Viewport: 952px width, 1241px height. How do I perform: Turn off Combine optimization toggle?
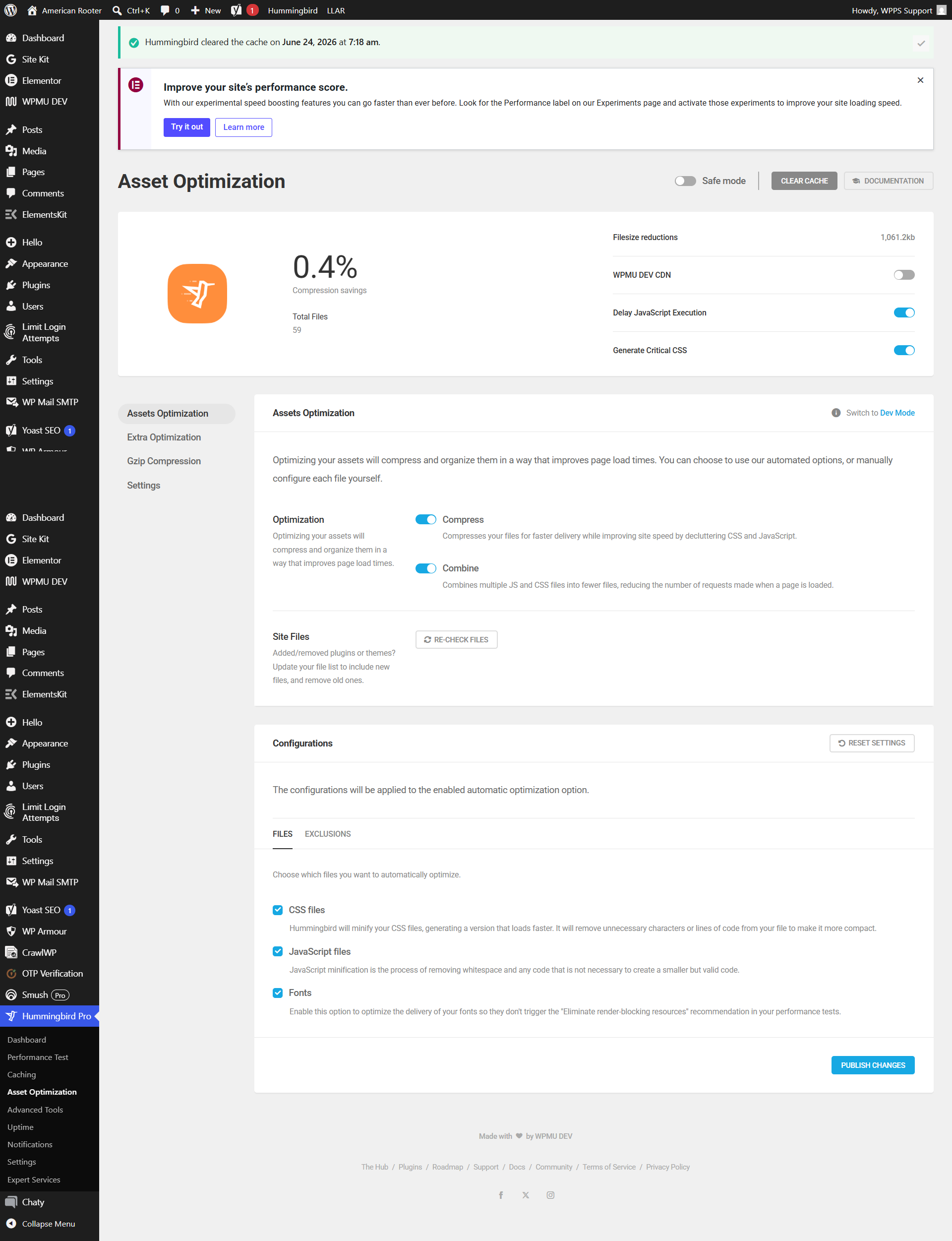tap(425, 568)
